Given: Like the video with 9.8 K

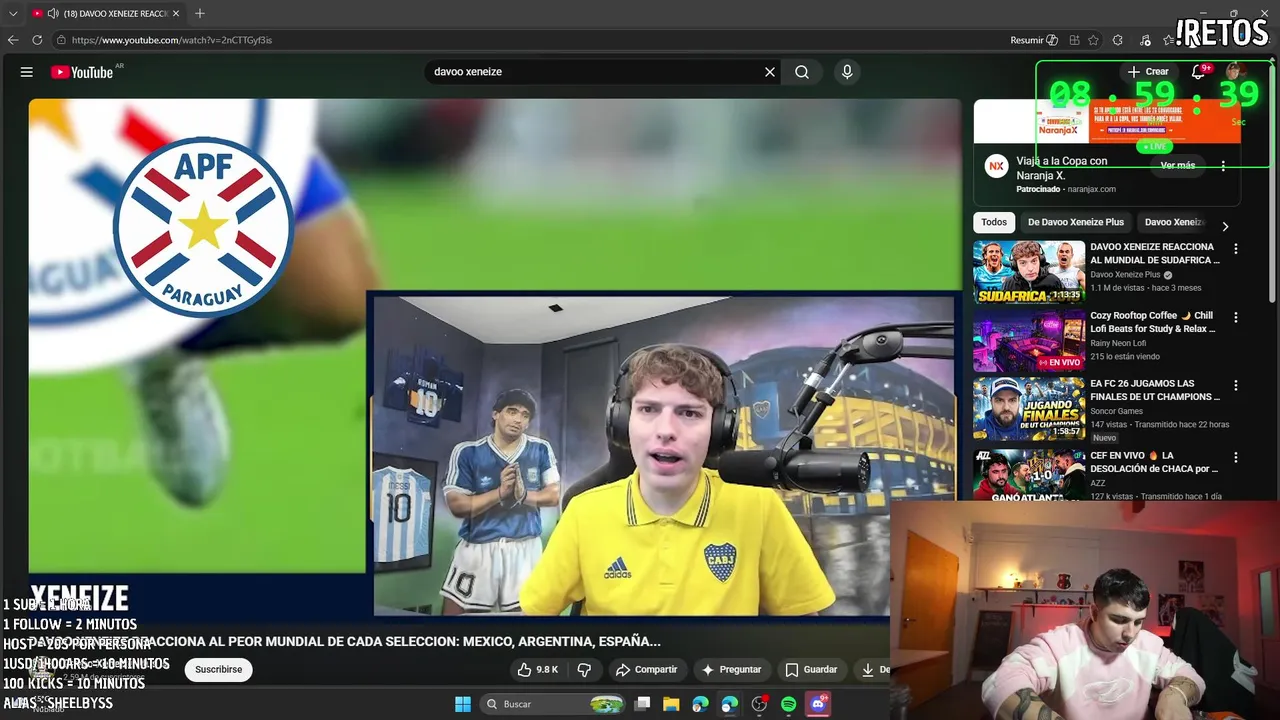Looking at the screenshot, I should click(x=538, y=669).
